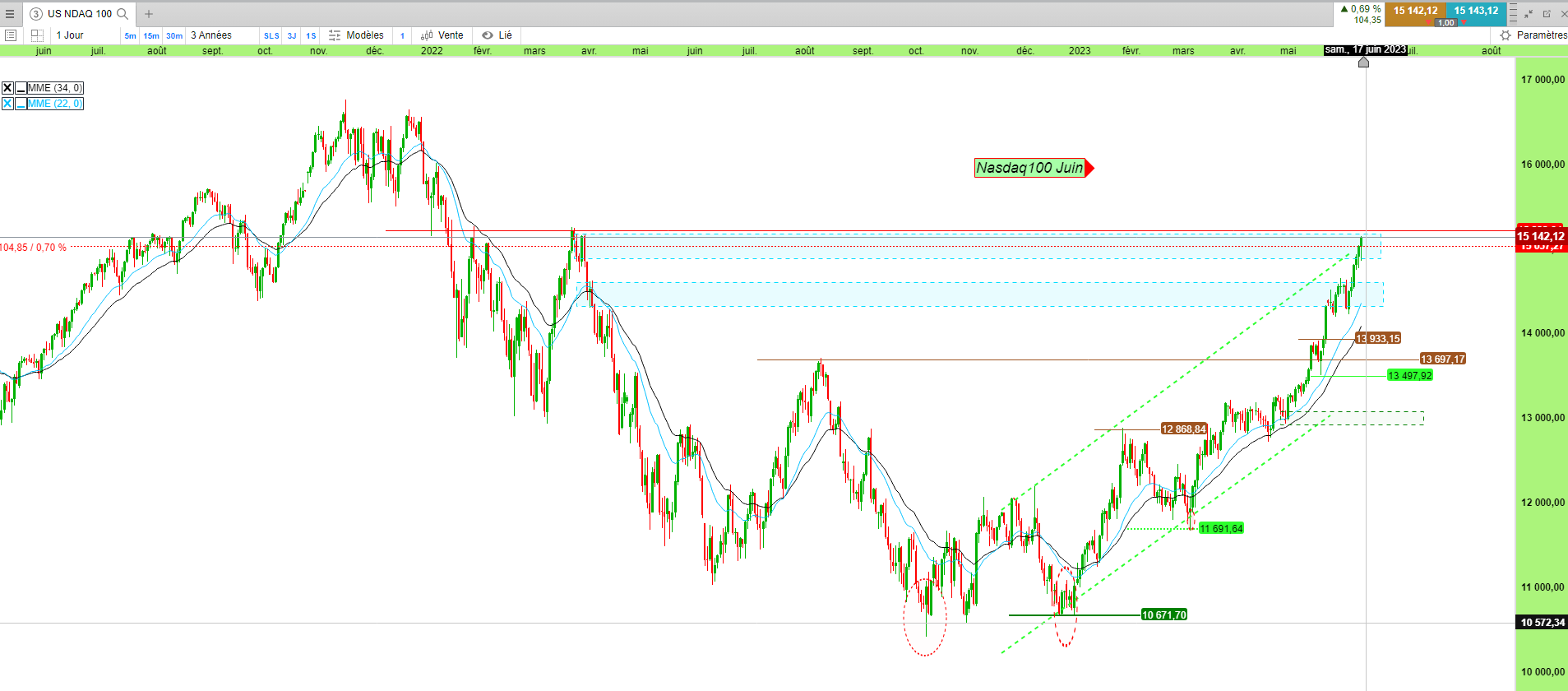Image resolution: width=1568 pixels, height=691 pixels.
Task: Open the hamburger menu at top-left
Action: click(10, 13)
